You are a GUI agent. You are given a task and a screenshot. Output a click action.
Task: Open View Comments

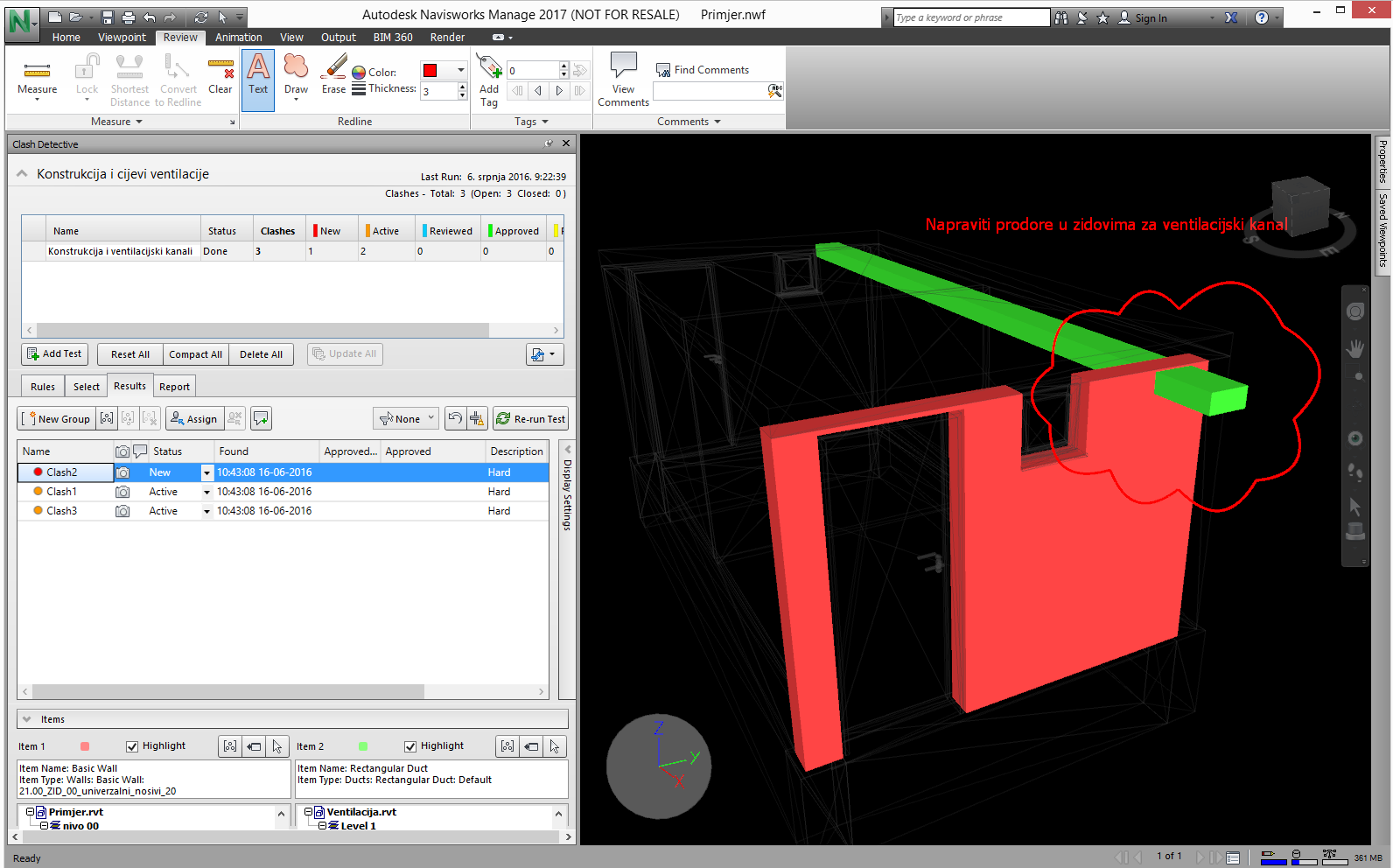point(623,79)
